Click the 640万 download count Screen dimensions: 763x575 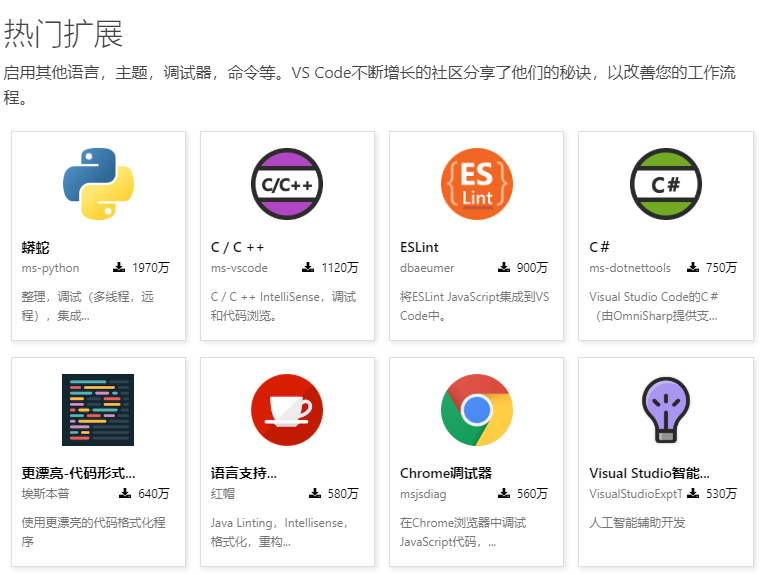[154, 493]
